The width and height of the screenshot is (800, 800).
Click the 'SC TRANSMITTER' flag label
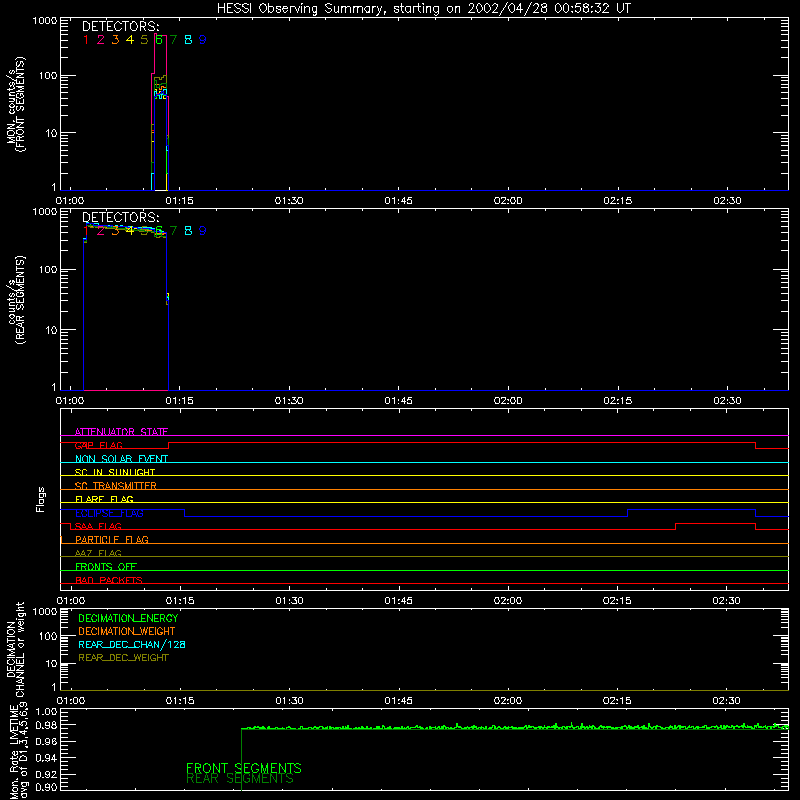(x=116, y=486)
